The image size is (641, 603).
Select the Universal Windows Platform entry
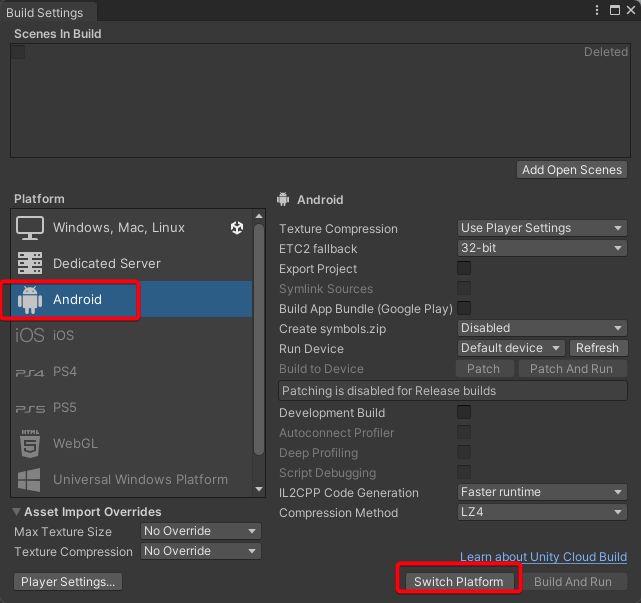tap(132, 480)
